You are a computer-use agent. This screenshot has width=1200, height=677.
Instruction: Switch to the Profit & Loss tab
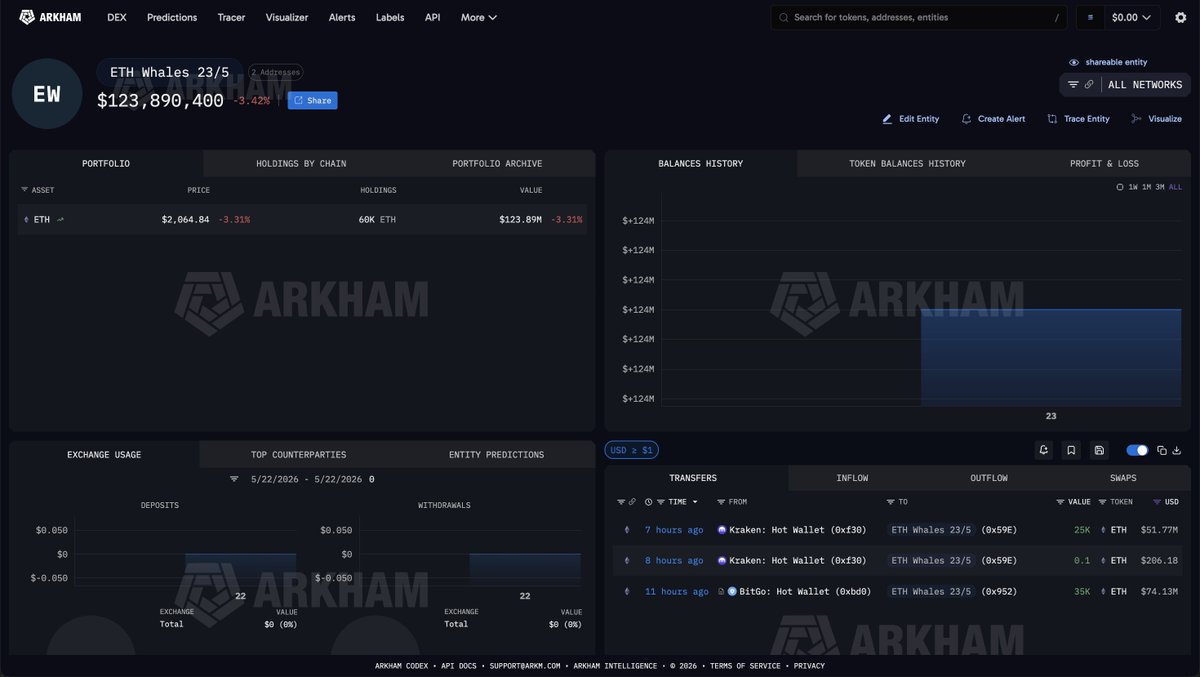click(x=1104, y=163)
